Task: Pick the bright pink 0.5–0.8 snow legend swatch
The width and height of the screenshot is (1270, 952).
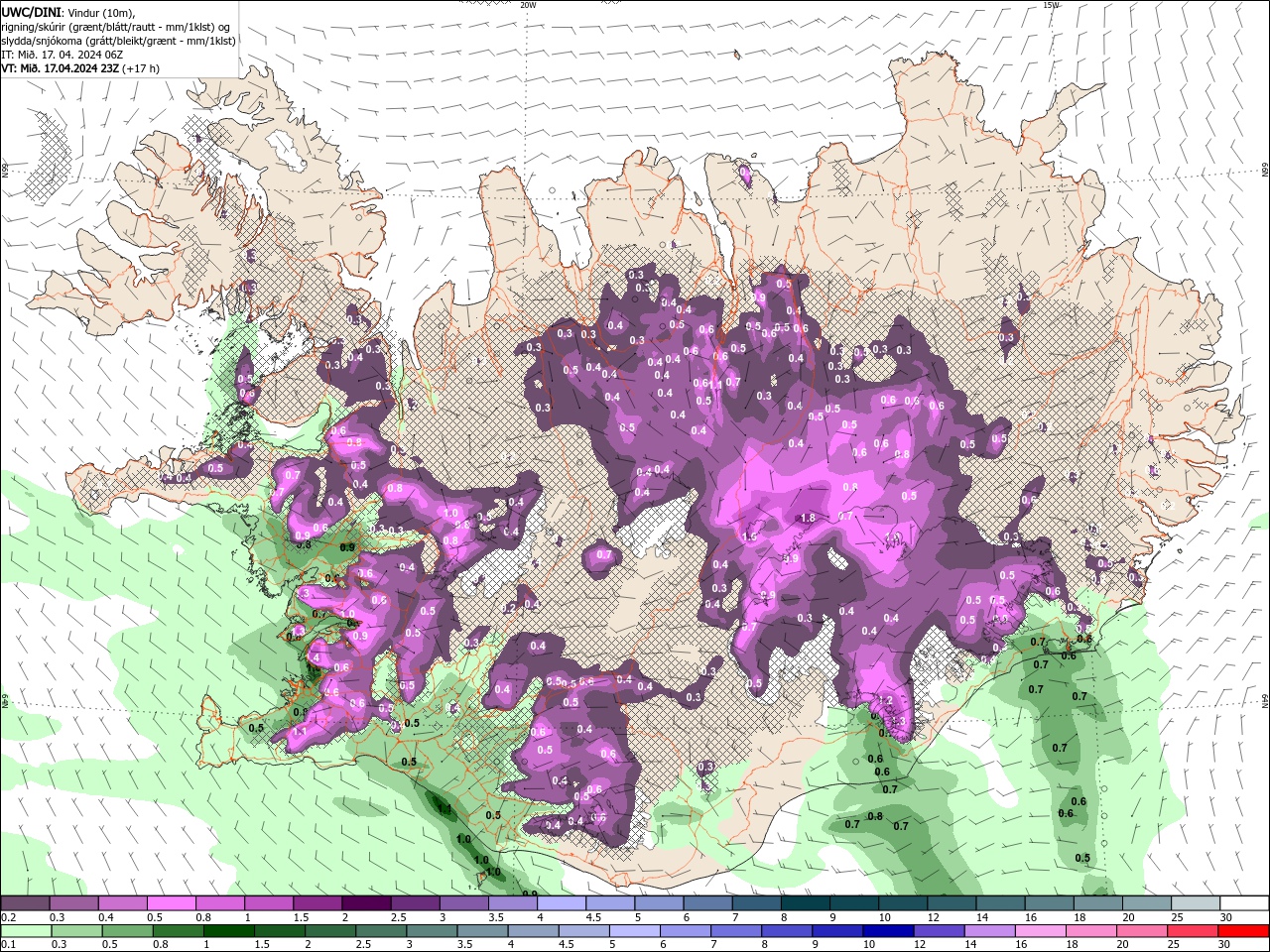Action: pos(172,903)
